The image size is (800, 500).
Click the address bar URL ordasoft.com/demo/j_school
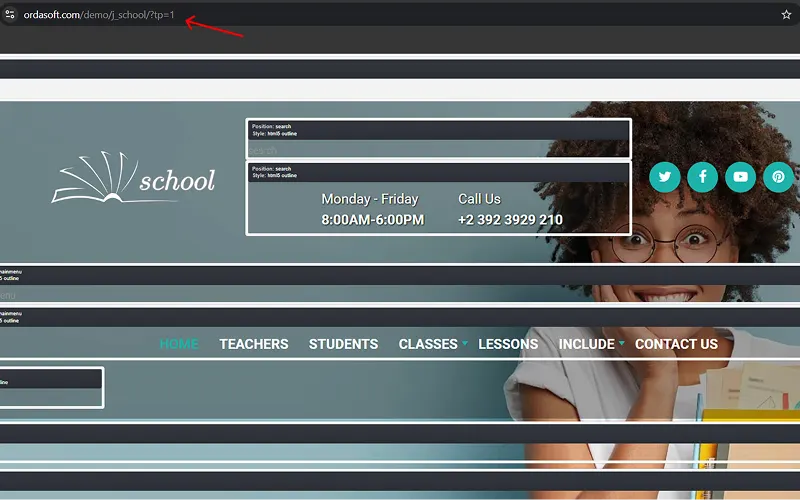click(x=99, y=15)
